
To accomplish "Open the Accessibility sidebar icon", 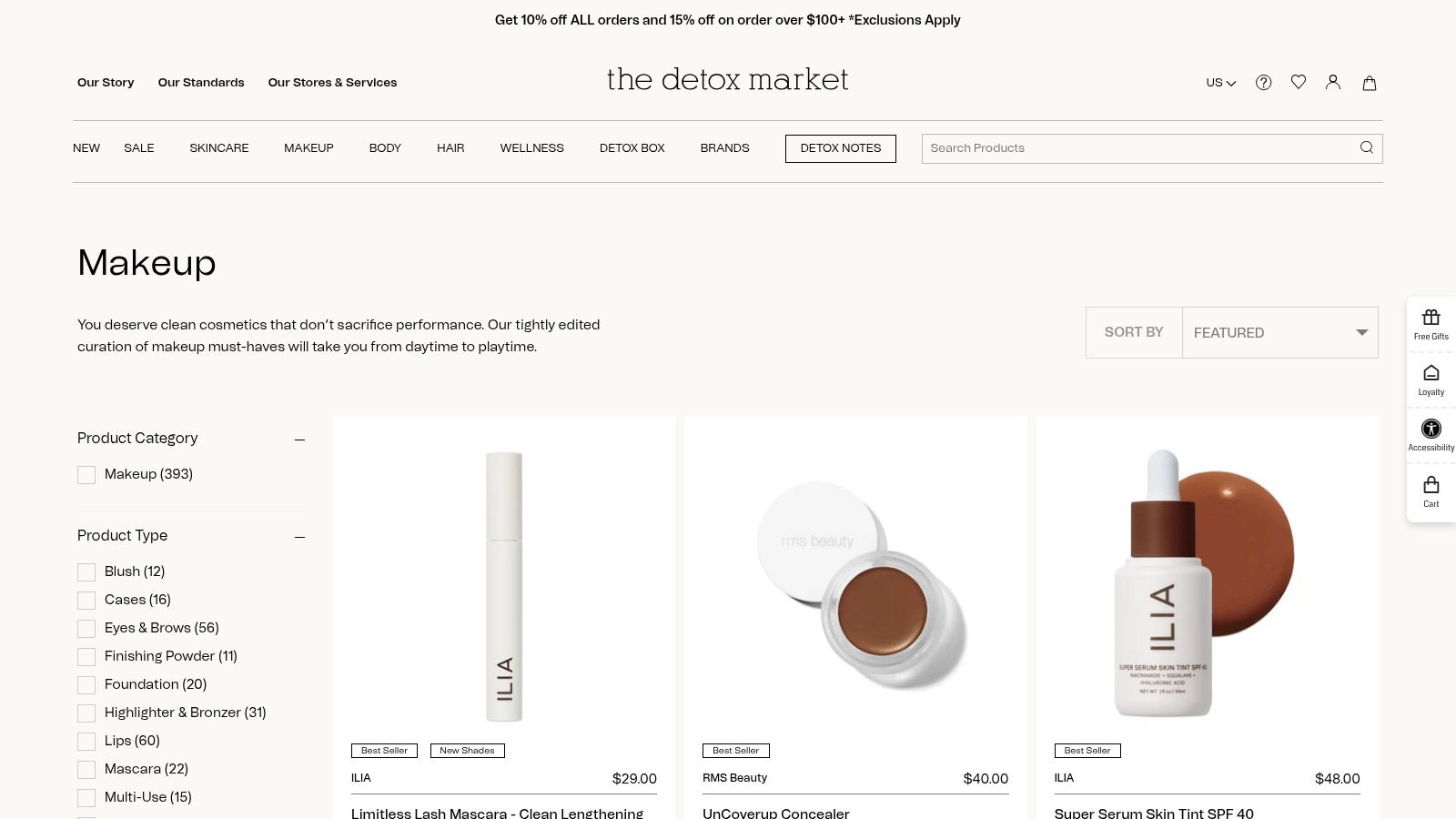I will click(x=1431, y=436).
